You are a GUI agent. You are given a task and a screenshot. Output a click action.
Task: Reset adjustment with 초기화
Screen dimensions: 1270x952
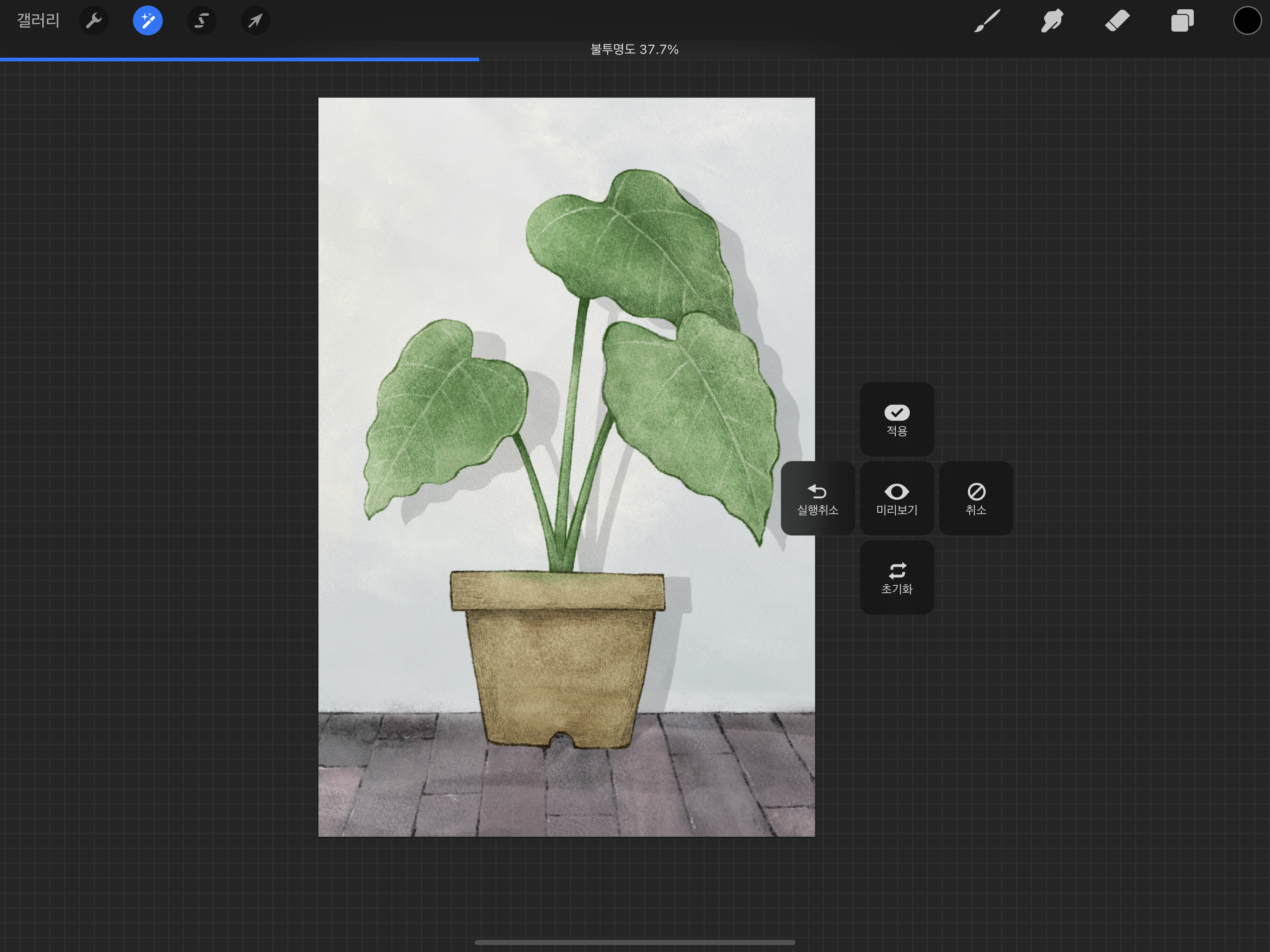(896, 578)
